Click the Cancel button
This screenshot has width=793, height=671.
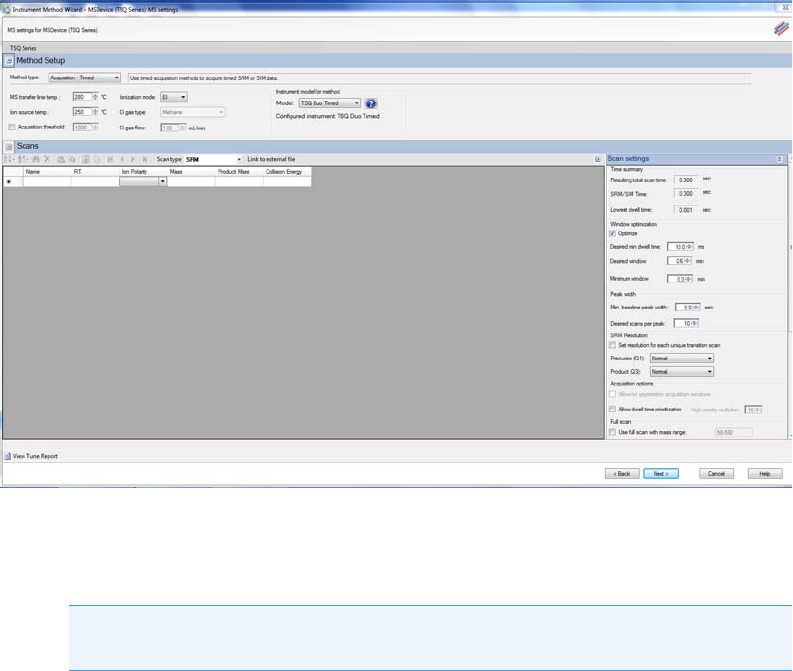point(716,474)
